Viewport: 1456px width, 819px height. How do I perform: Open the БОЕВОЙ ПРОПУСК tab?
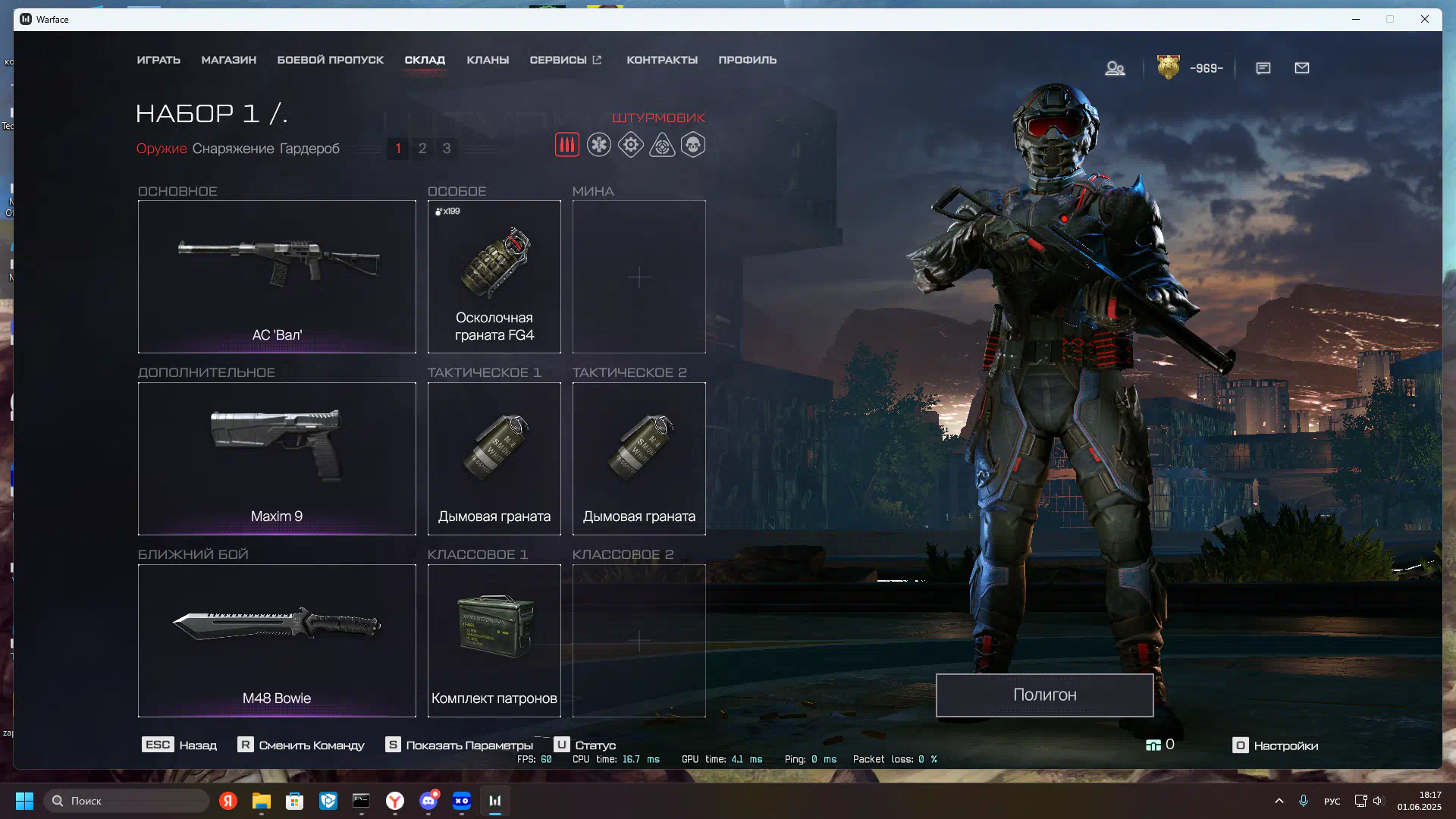pos(331,60)
